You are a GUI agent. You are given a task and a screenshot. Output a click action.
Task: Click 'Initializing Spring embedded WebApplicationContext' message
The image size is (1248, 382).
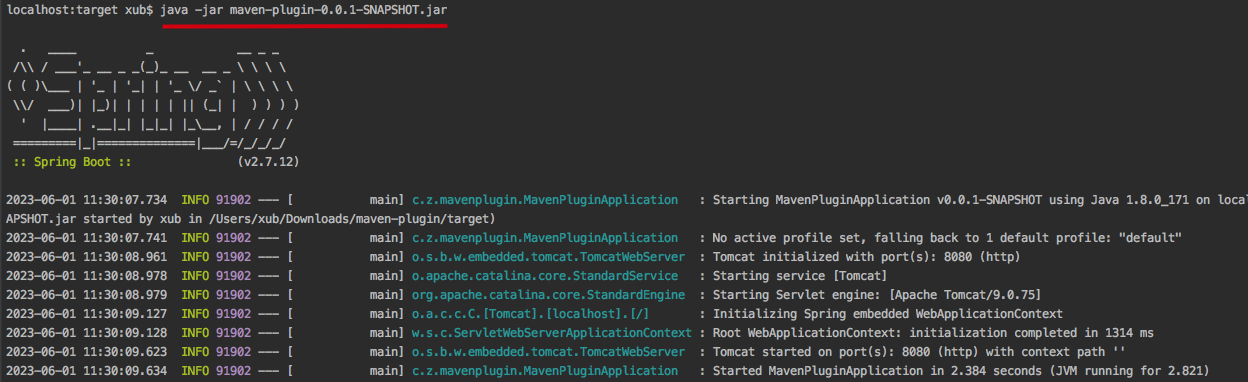tap(887, 313)
